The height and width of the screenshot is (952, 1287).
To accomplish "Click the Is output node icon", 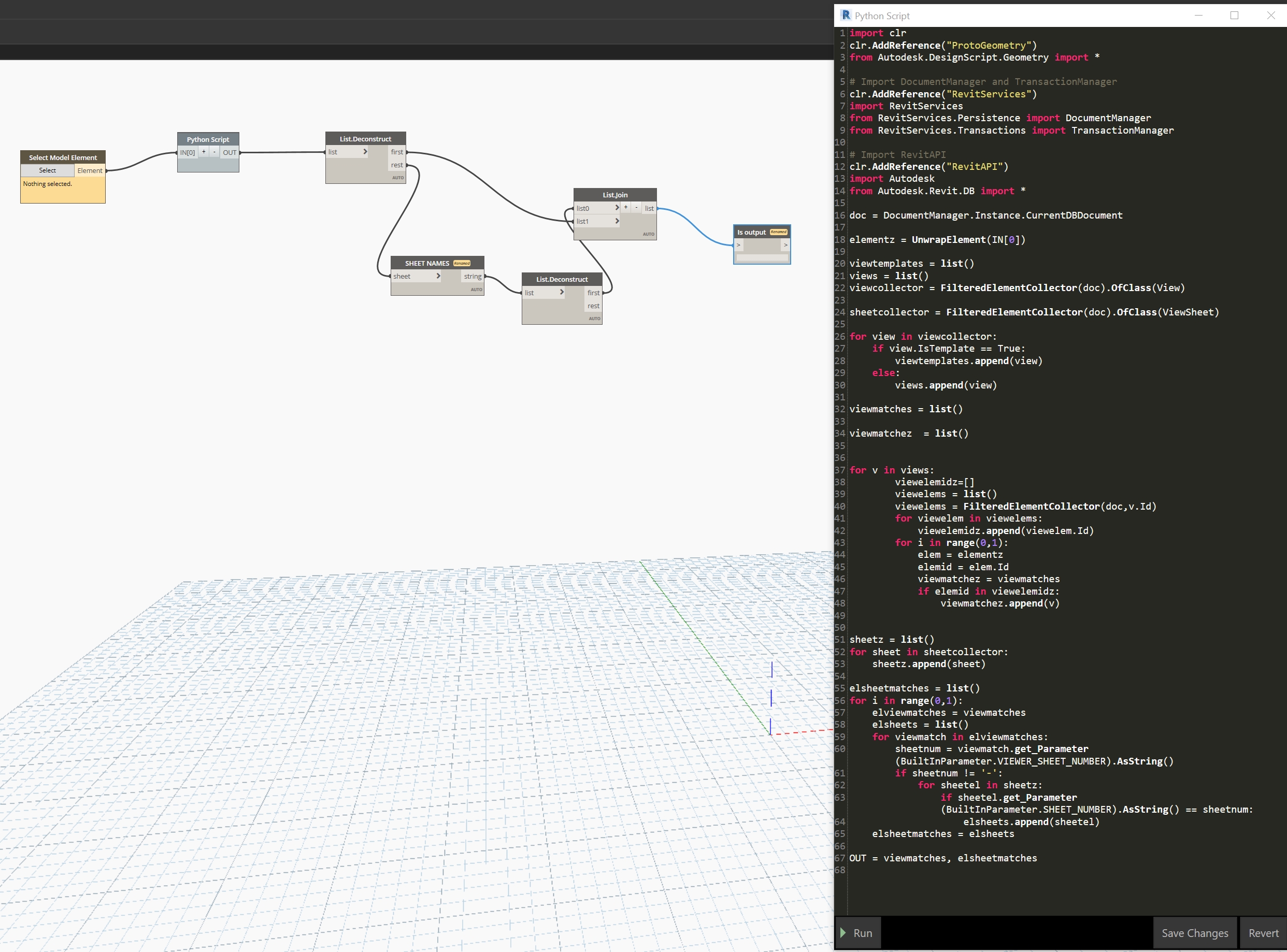I will click(x=761, y=231).
